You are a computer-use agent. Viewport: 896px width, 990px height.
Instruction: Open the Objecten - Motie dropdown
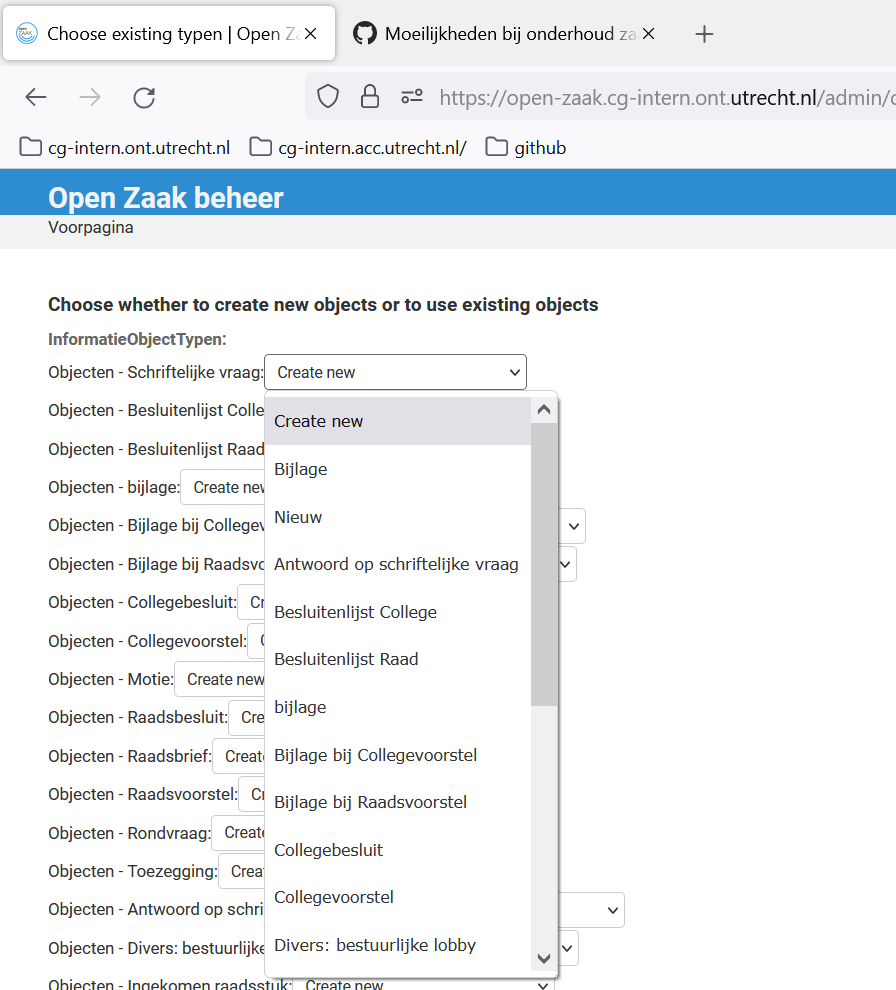pos(220,679)
